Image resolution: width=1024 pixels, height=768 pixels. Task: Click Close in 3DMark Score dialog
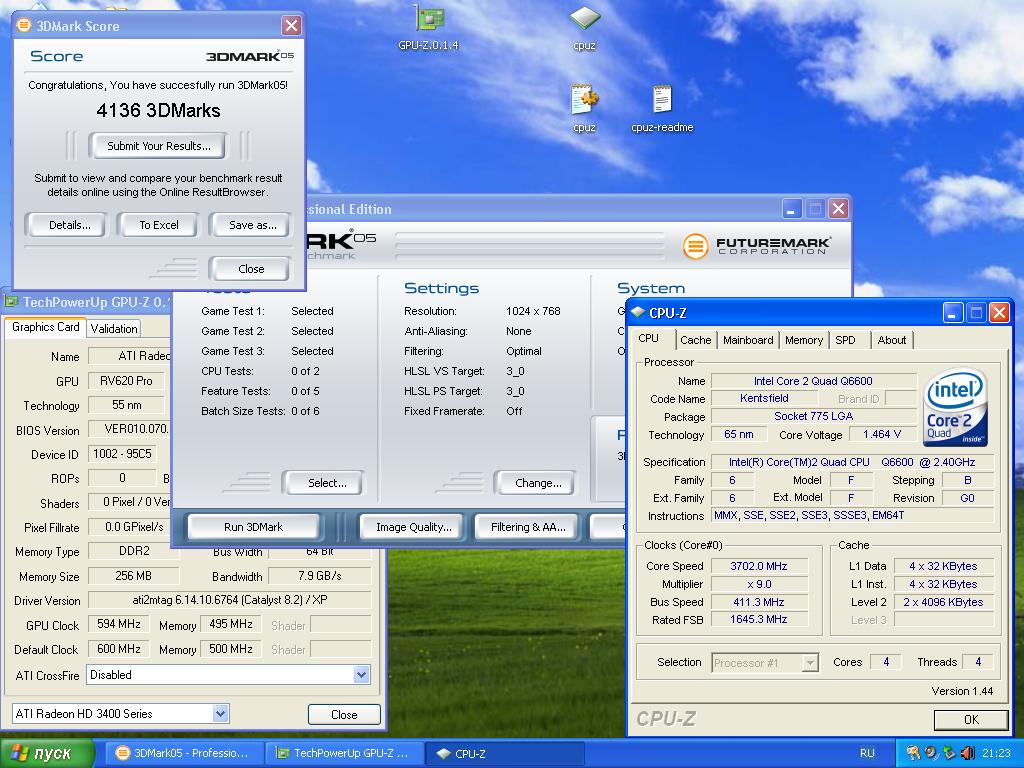point(251,268)
